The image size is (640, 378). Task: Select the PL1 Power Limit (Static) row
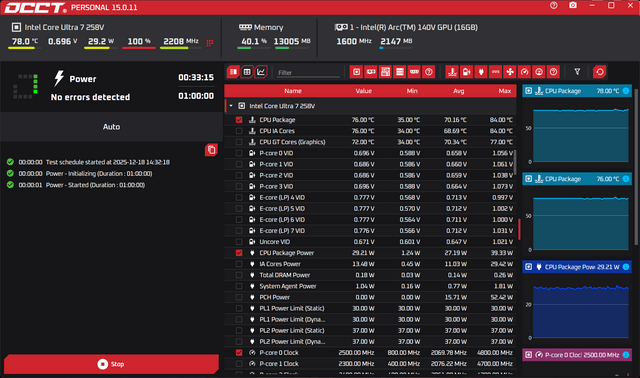point(370,308)
